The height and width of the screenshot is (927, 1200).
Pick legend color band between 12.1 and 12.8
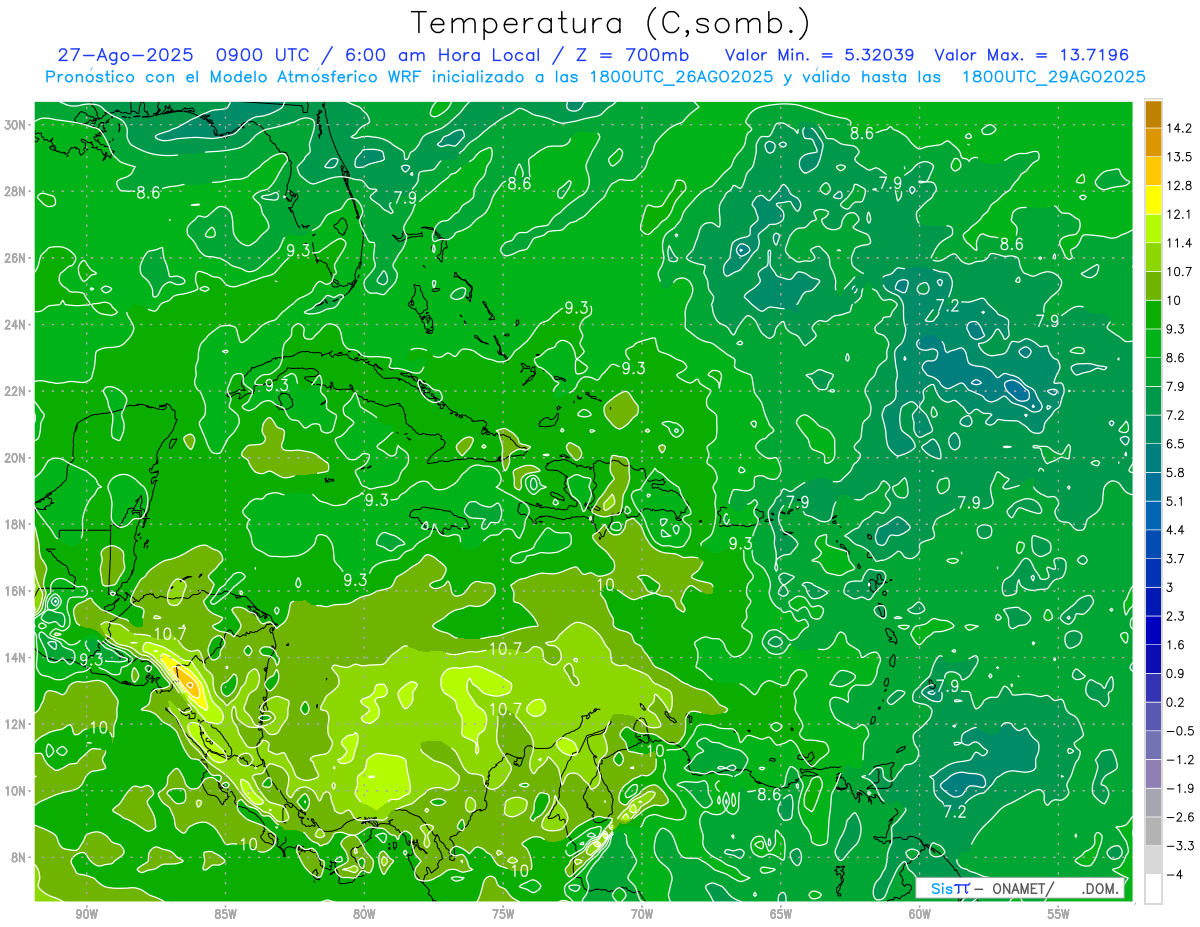pos(1153,199)
